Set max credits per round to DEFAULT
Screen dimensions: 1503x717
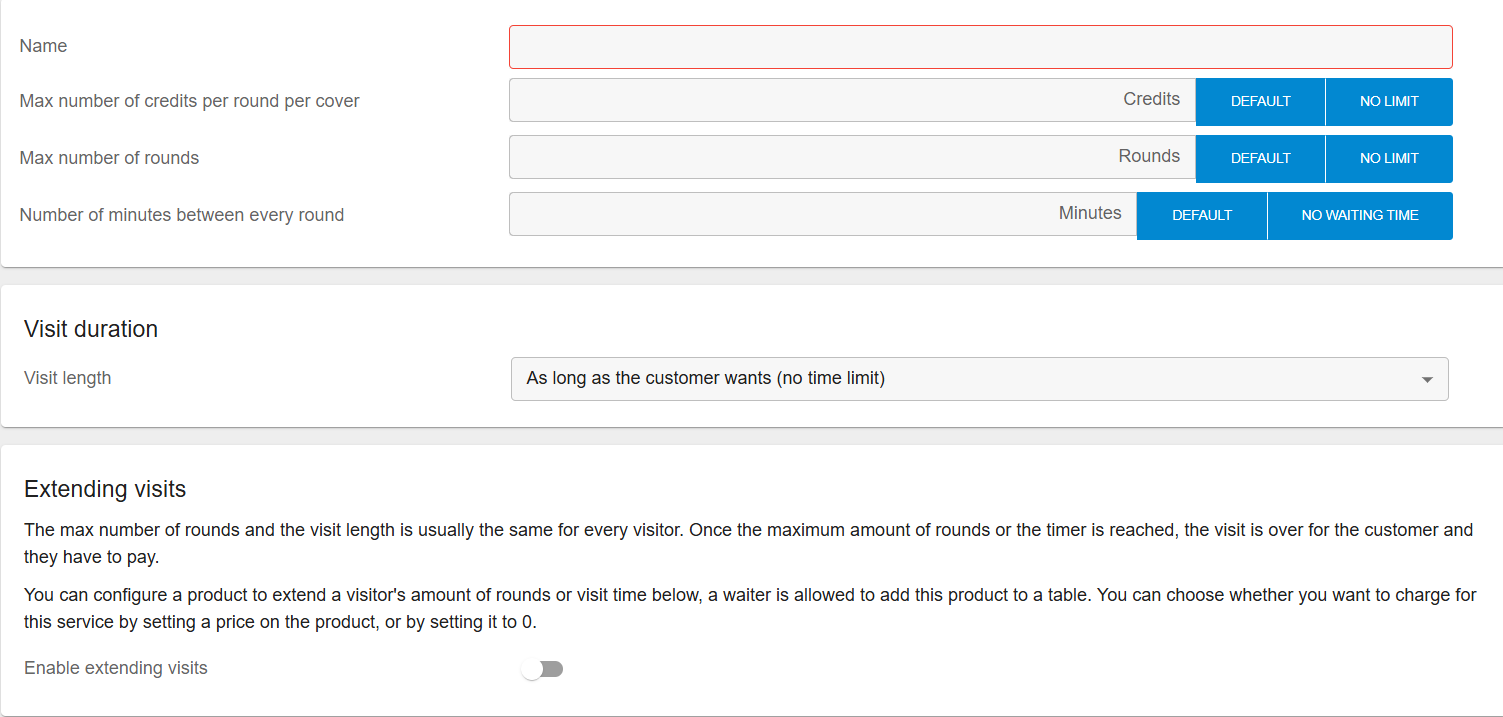(1260, 101)
